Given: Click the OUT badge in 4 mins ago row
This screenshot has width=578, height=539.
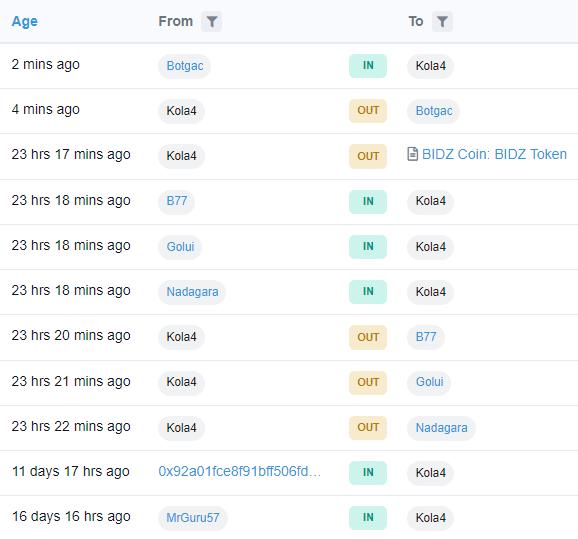Looking at the screenshot, I should (x=368, y=111).
